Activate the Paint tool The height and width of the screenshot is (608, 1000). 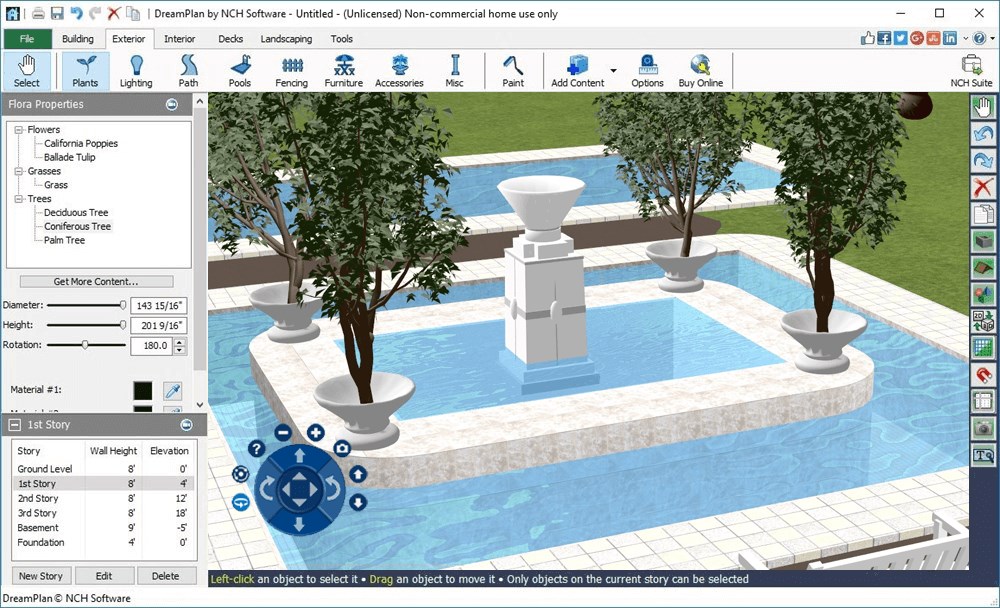tap(513, 71)
